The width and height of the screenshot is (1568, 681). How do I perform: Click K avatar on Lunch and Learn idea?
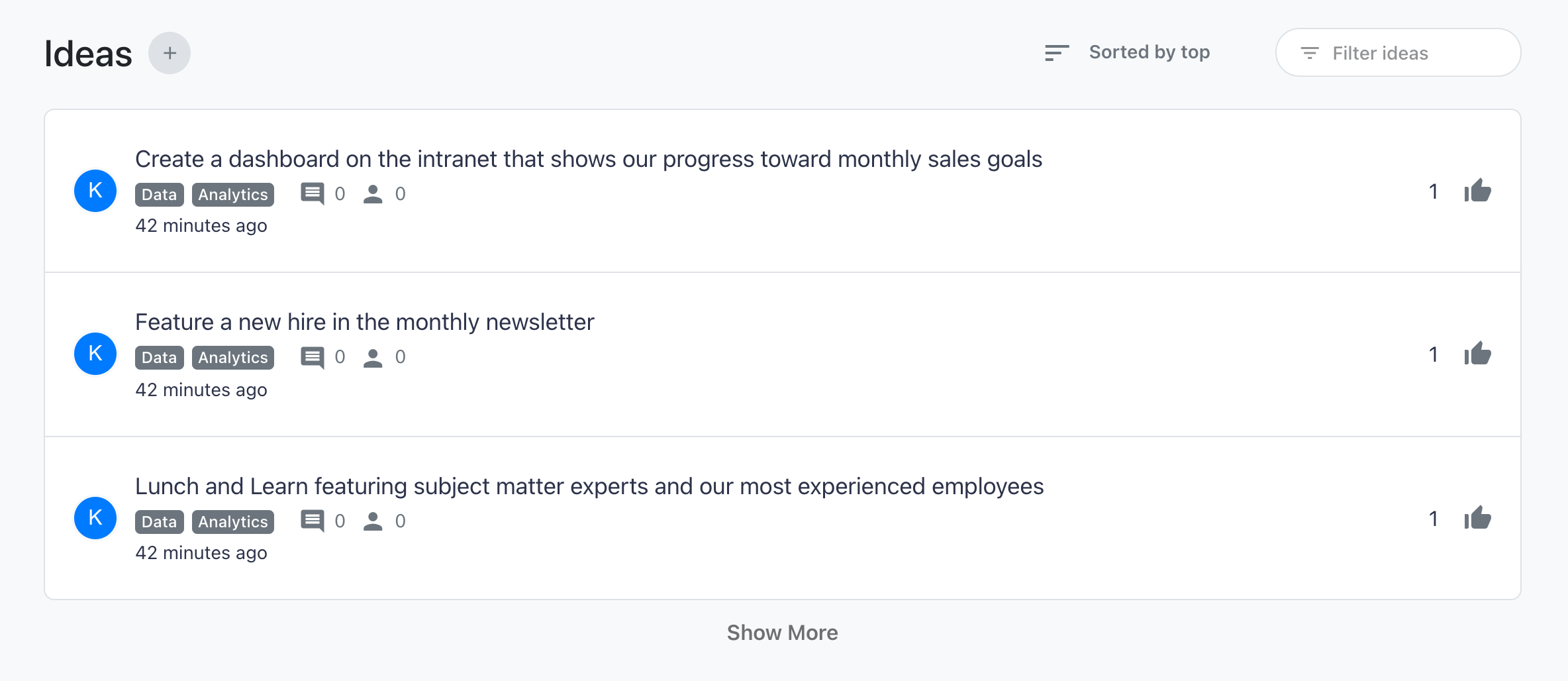click(95, 518)
